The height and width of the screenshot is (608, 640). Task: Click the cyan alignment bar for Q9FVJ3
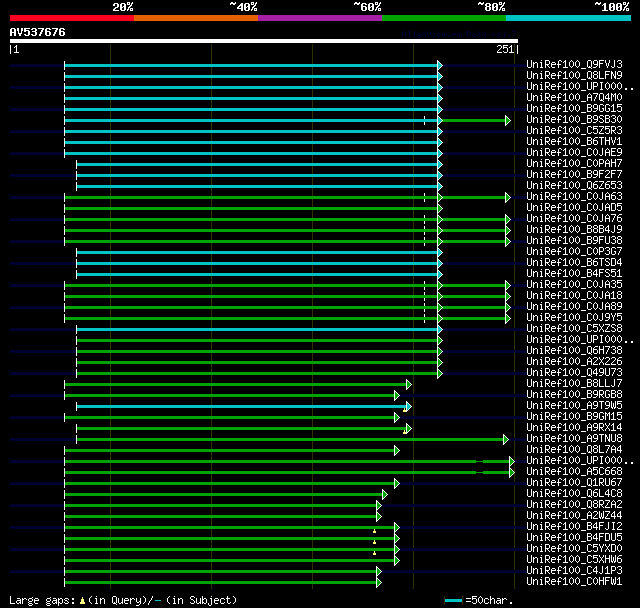coord(251,65)
